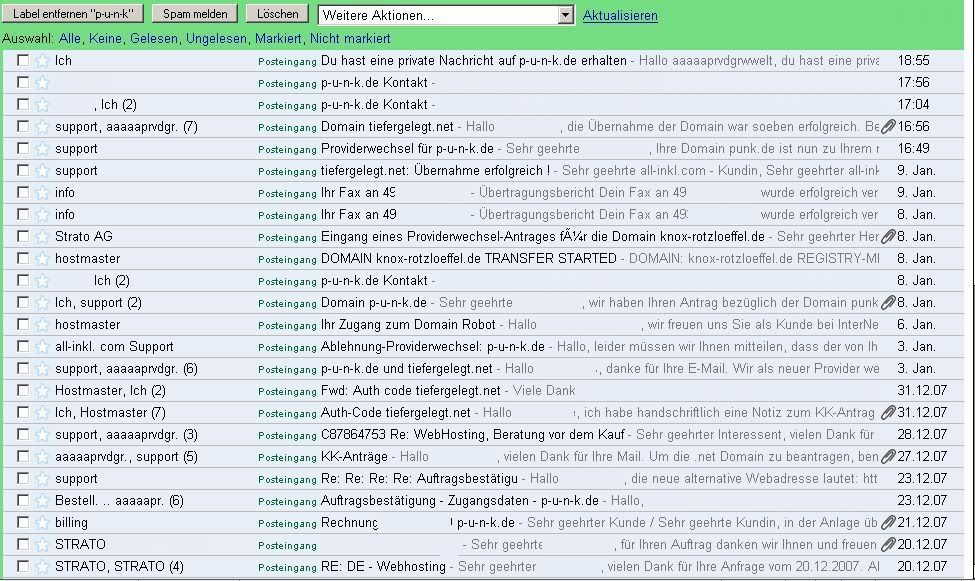Viewport: 975px width, 581px height.
Task: Select Gelesen in Auswahl
Action: coord(154,39)
